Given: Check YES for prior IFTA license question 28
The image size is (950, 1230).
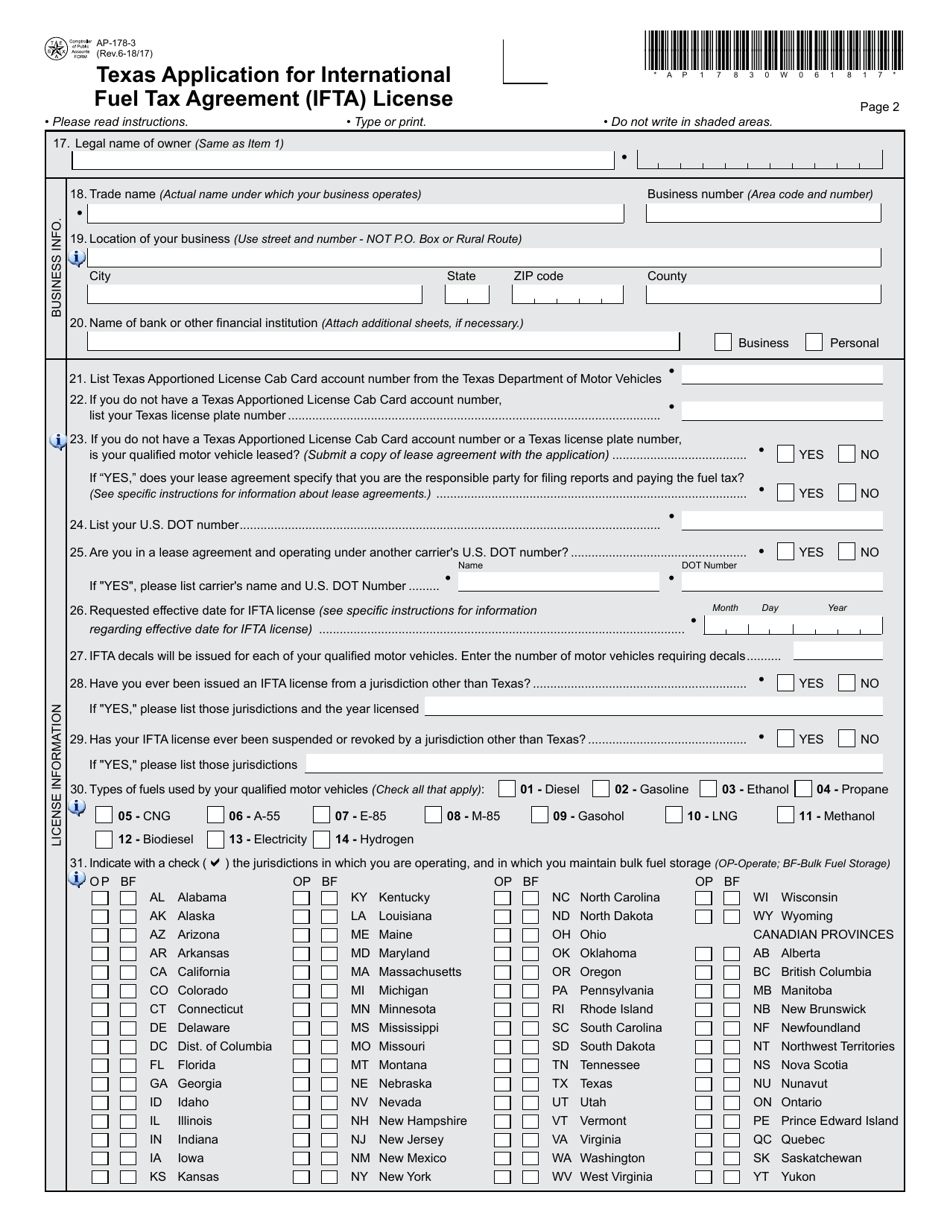Looking at the screenshot, I should 786,683.
